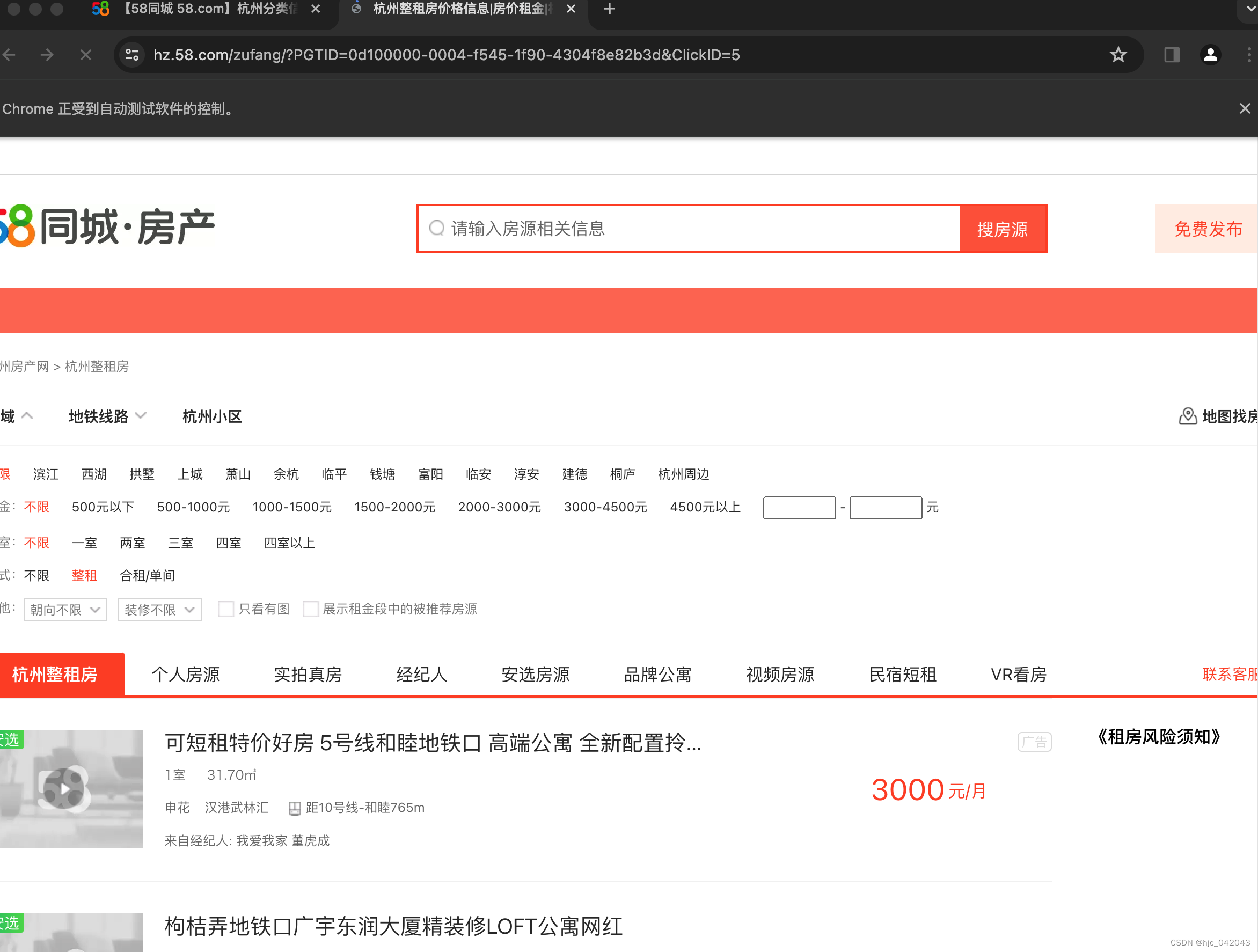The image size is (1258, 952).
Task: Switch to 安选房源 tab
Action: tap(535, 675)
